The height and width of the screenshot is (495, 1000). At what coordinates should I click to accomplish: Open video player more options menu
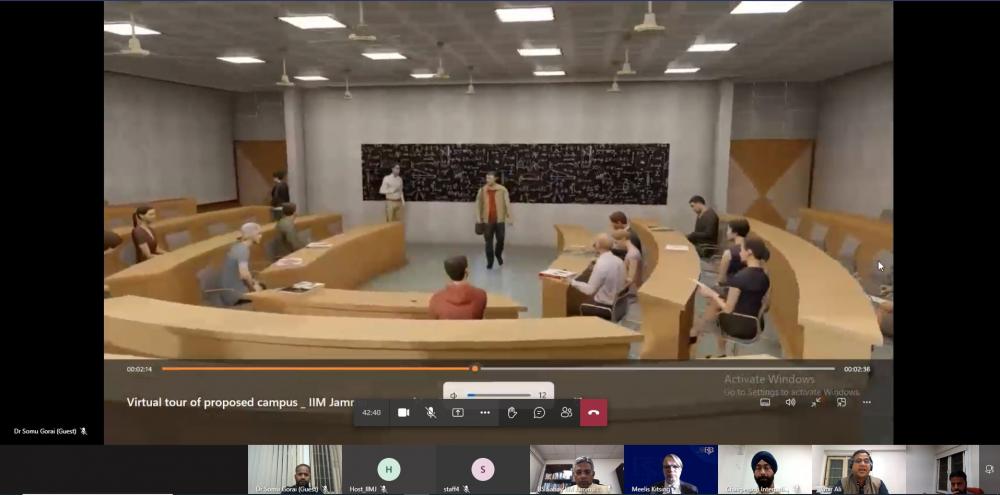866,402
